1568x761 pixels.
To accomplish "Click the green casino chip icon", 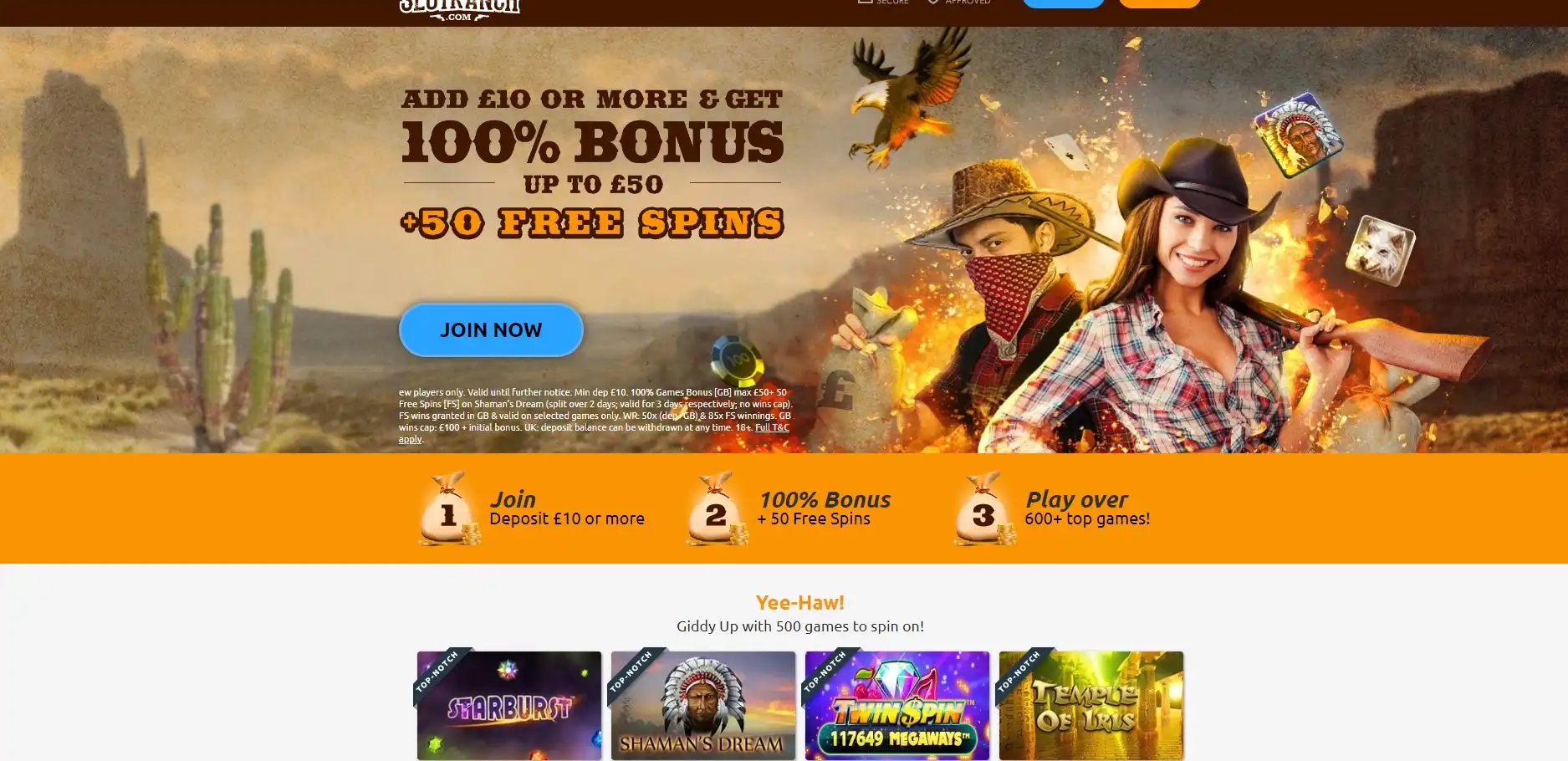I will tap(738, 360).
